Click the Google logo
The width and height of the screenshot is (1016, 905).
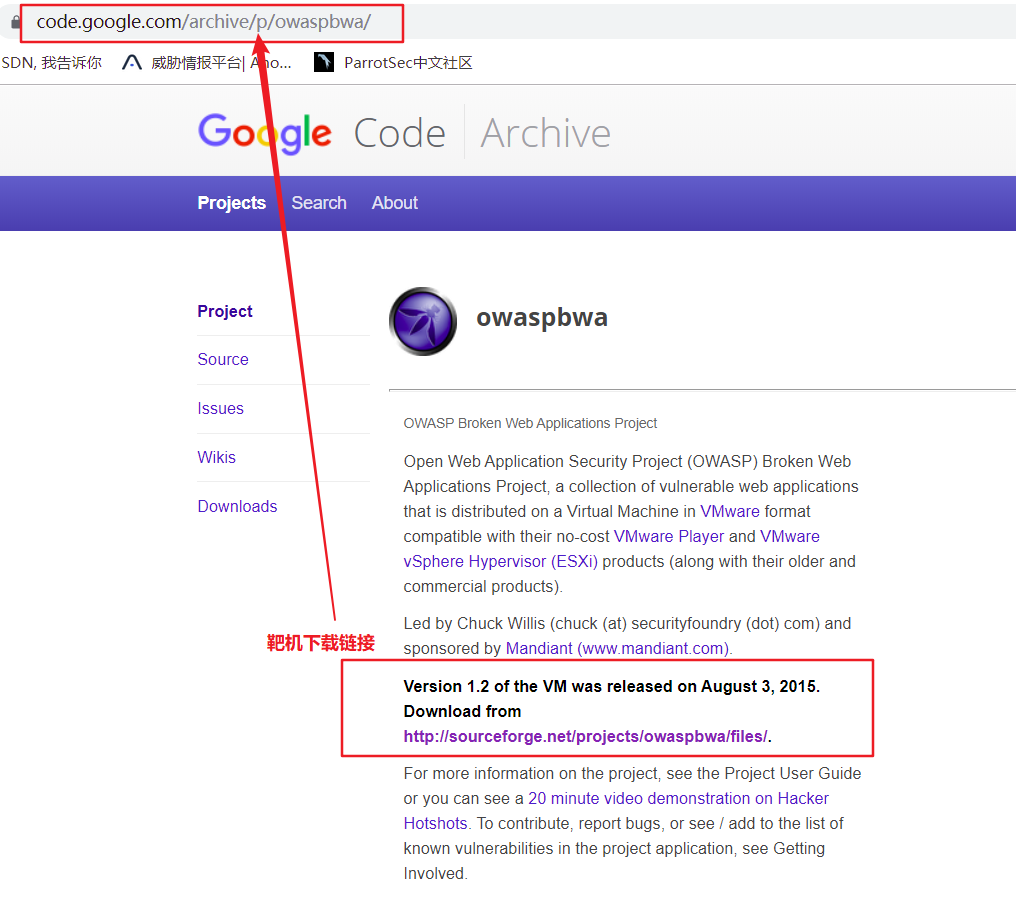(x=265, y=133)
